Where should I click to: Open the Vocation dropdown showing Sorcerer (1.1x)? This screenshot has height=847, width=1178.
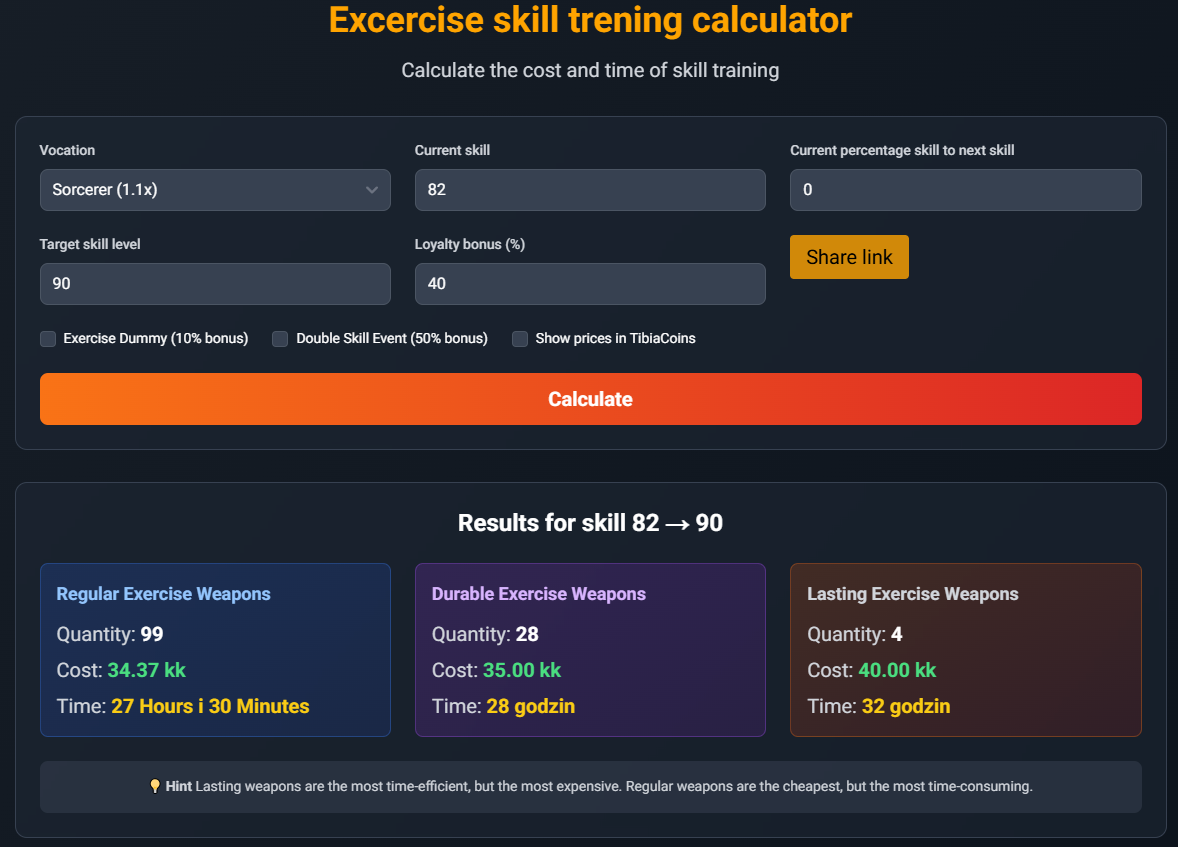(x=215, y=189)
